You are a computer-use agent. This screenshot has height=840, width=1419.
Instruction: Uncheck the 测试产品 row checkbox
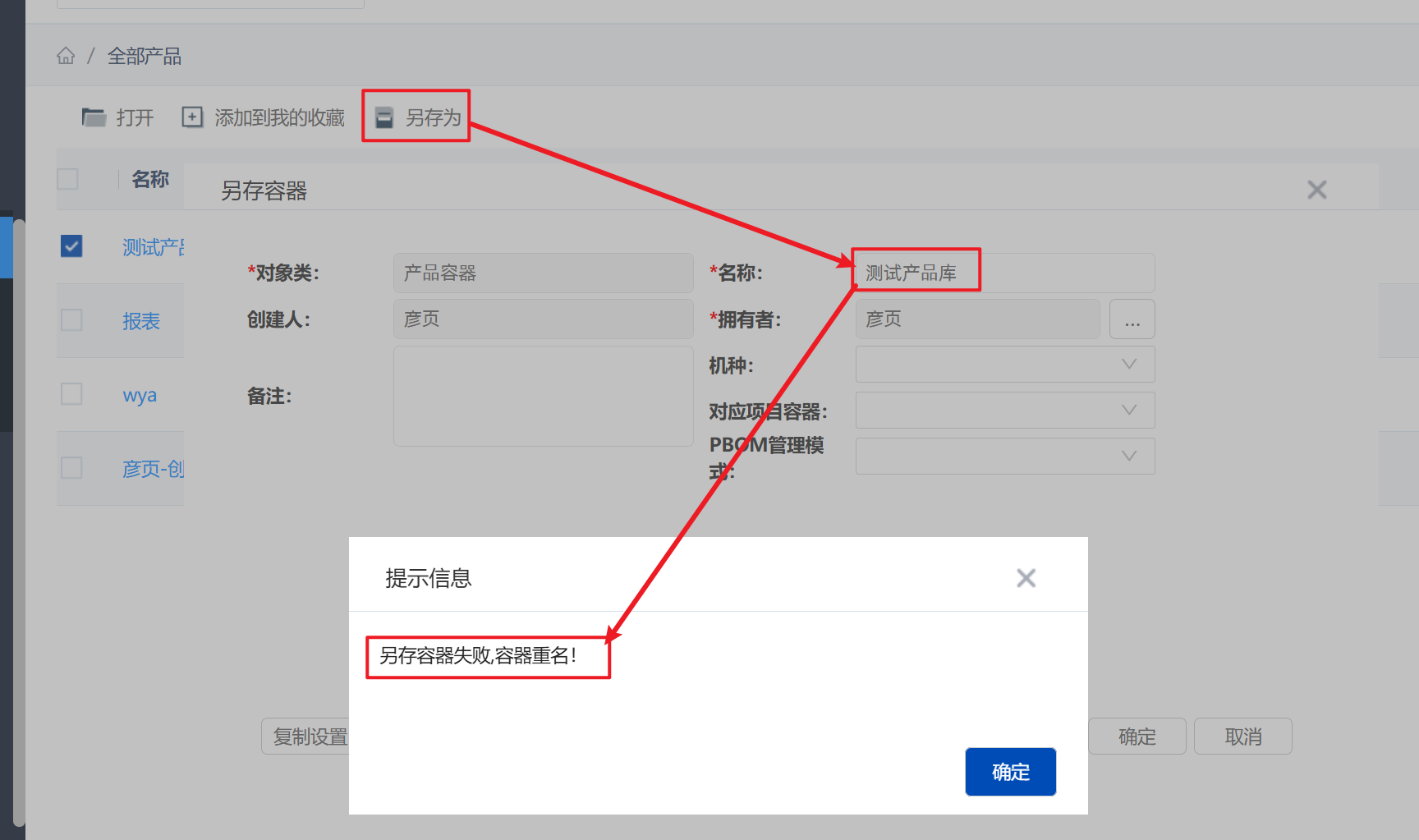coord(71,246)
